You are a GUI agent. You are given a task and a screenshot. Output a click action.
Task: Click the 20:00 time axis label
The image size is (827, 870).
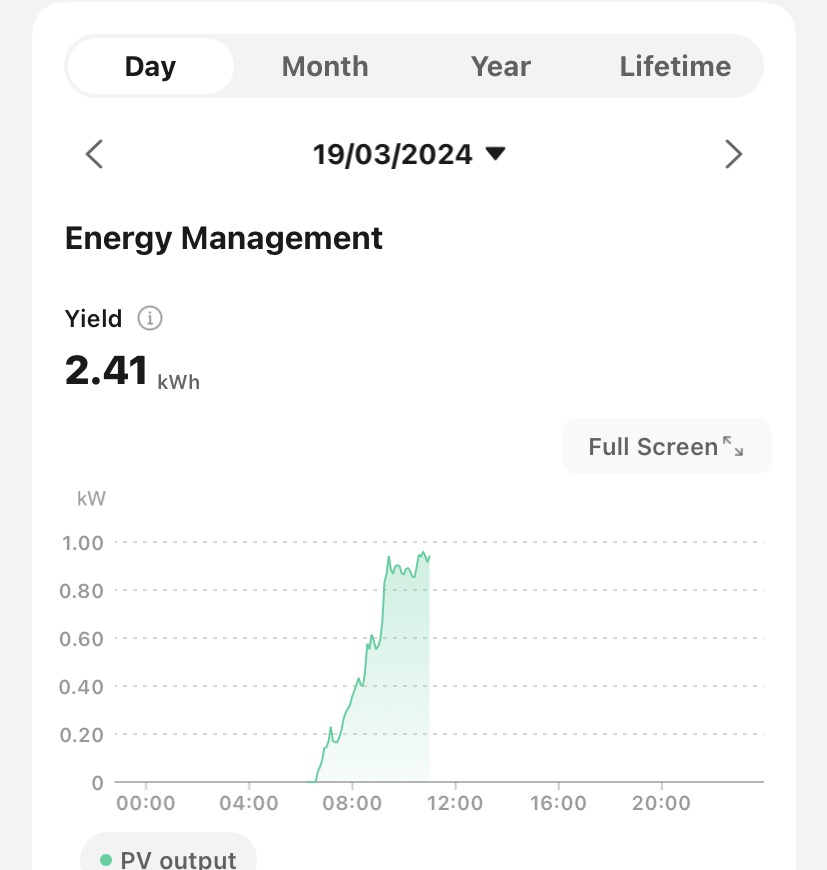(x=661, y=803)
